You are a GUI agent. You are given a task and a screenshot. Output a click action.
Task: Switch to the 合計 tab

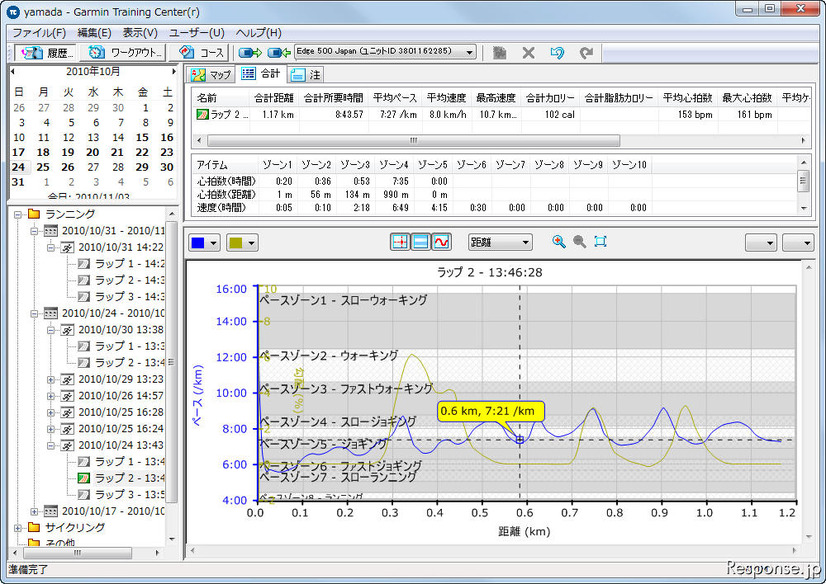(261, 74)
